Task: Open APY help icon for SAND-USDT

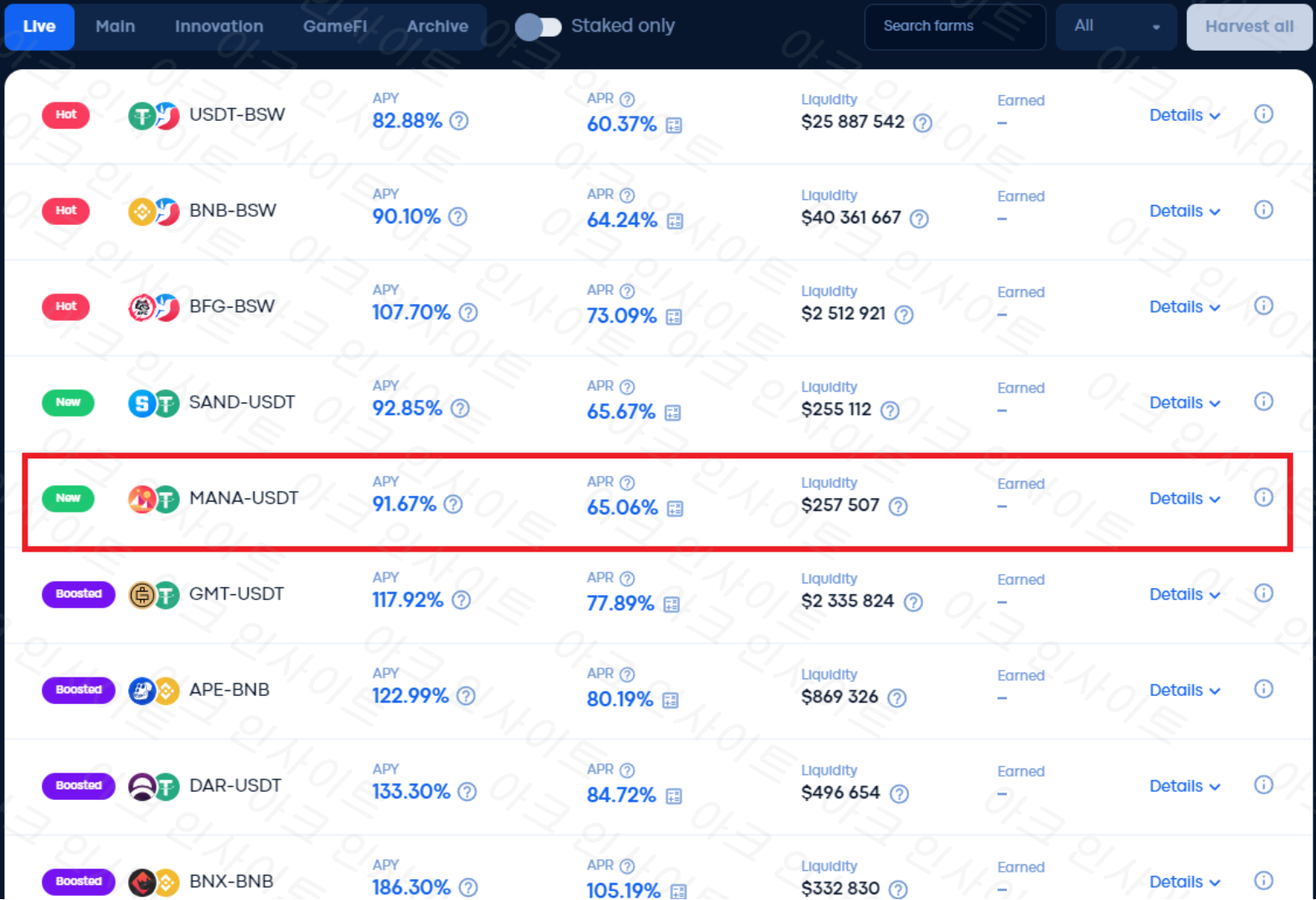Action: coord(460,408)
